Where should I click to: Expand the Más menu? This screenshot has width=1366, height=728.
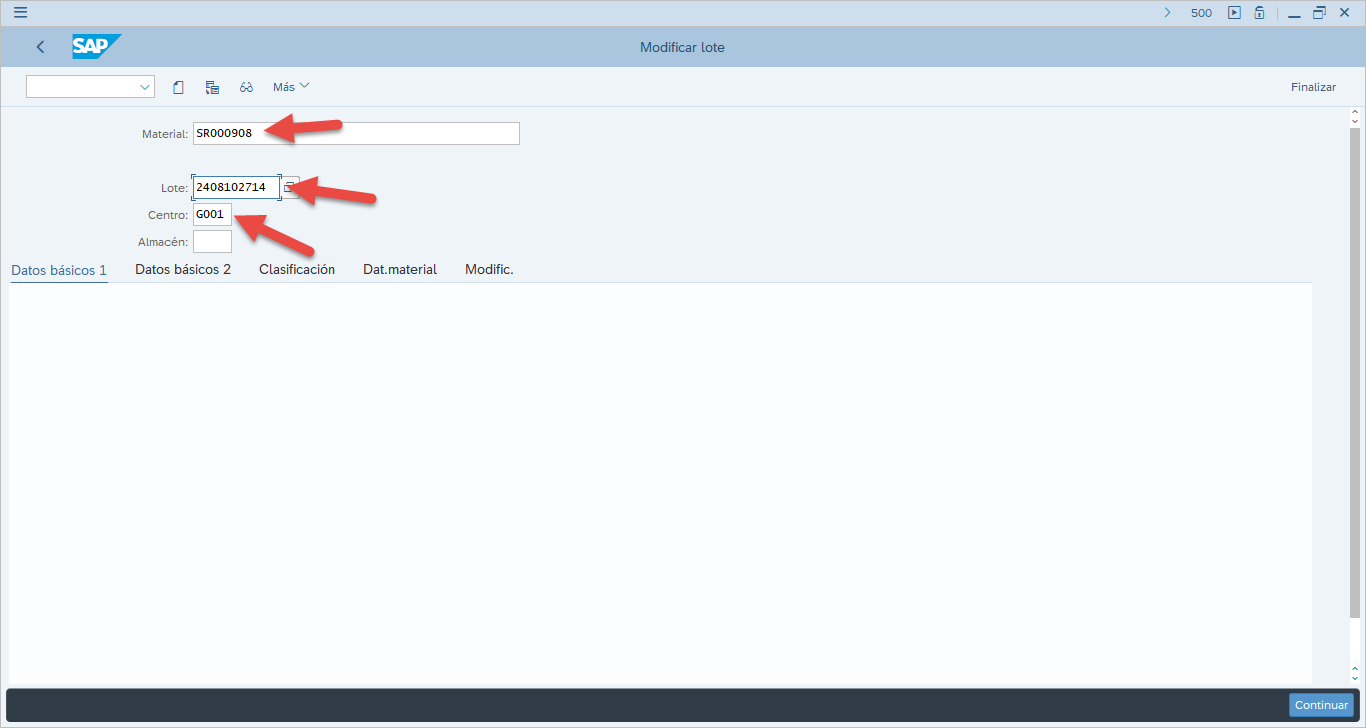(x=291, y=87)
